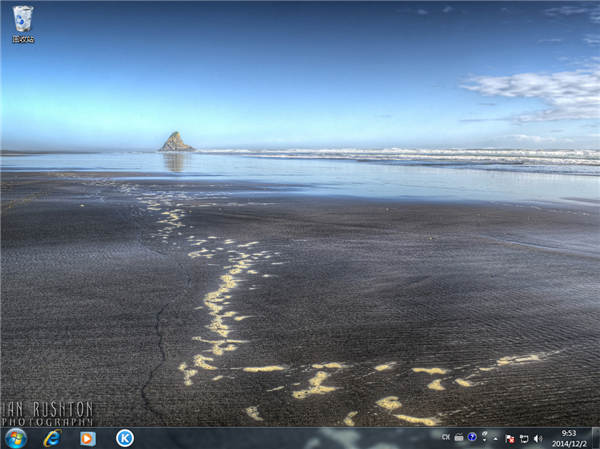Open Windows Media Player taskbar icon
Viewport: 600px width, 449px height.
[x=88, y=439]
